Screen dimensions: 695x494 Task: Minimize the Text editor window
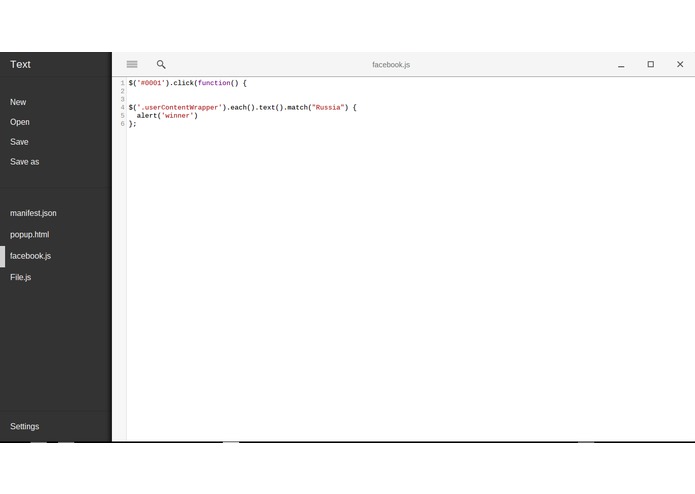[621, 65]
